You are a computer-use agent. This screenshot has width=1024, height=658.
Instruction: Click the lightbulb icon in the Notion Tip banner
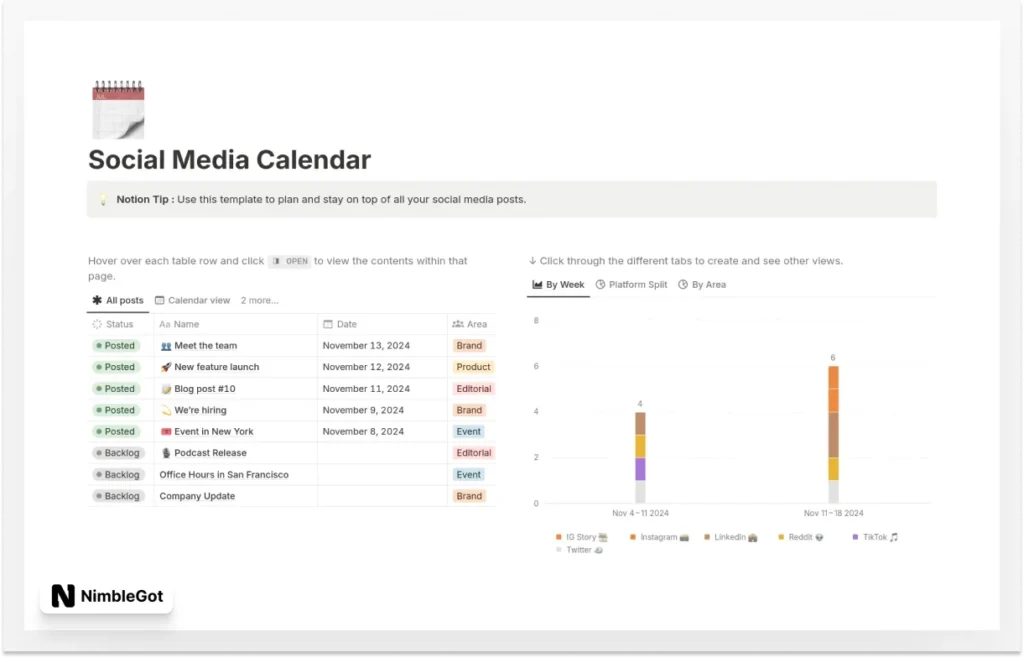(103, 199)
